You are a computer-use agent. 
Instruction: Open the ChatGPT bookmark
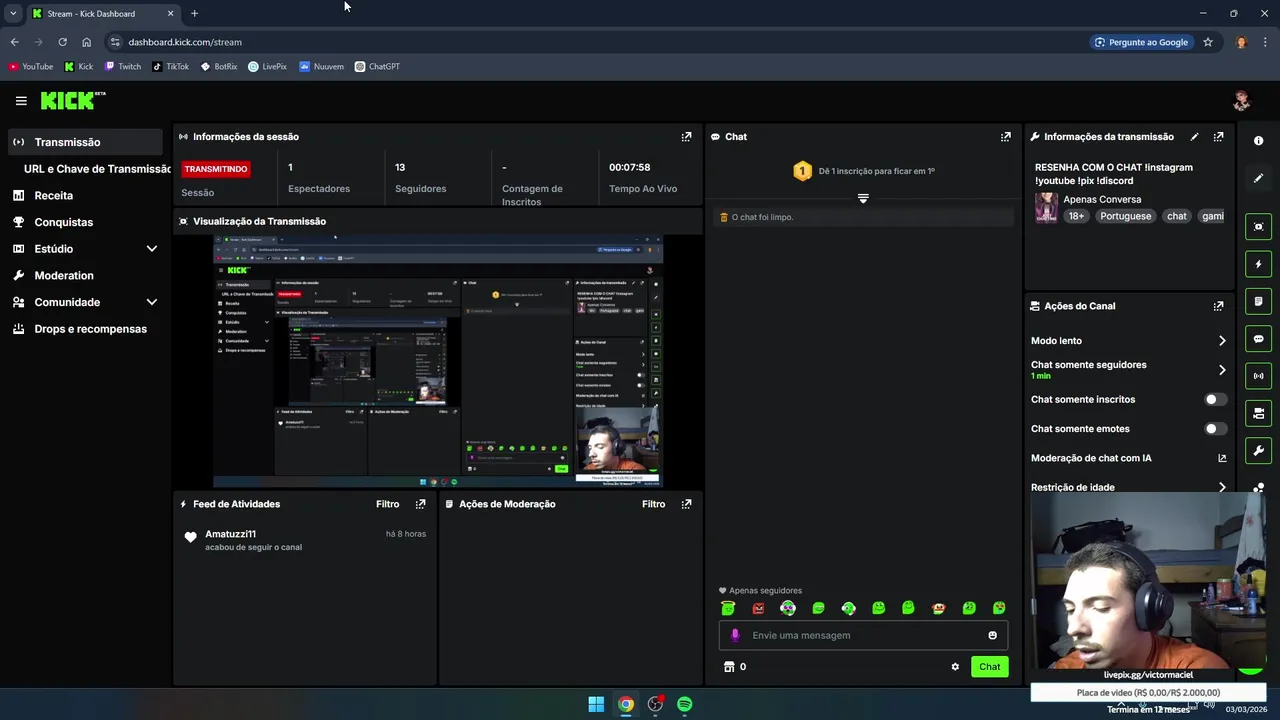[x=377, y=67]
